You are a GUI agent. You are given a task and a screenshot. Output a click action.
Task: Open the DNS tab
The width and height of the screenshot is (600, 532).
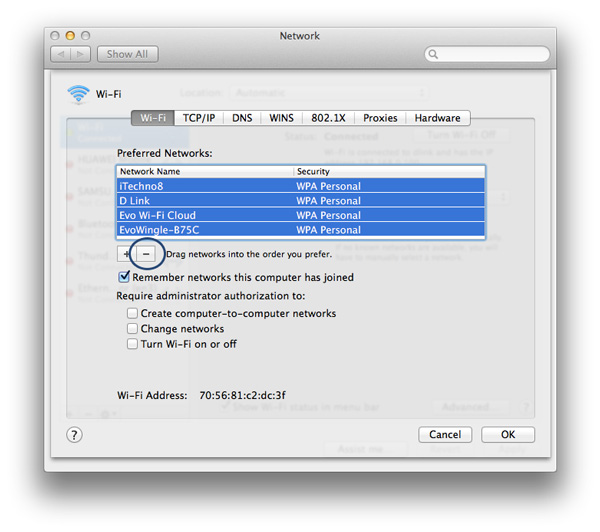pyautogui.click(x=242, y=118)
